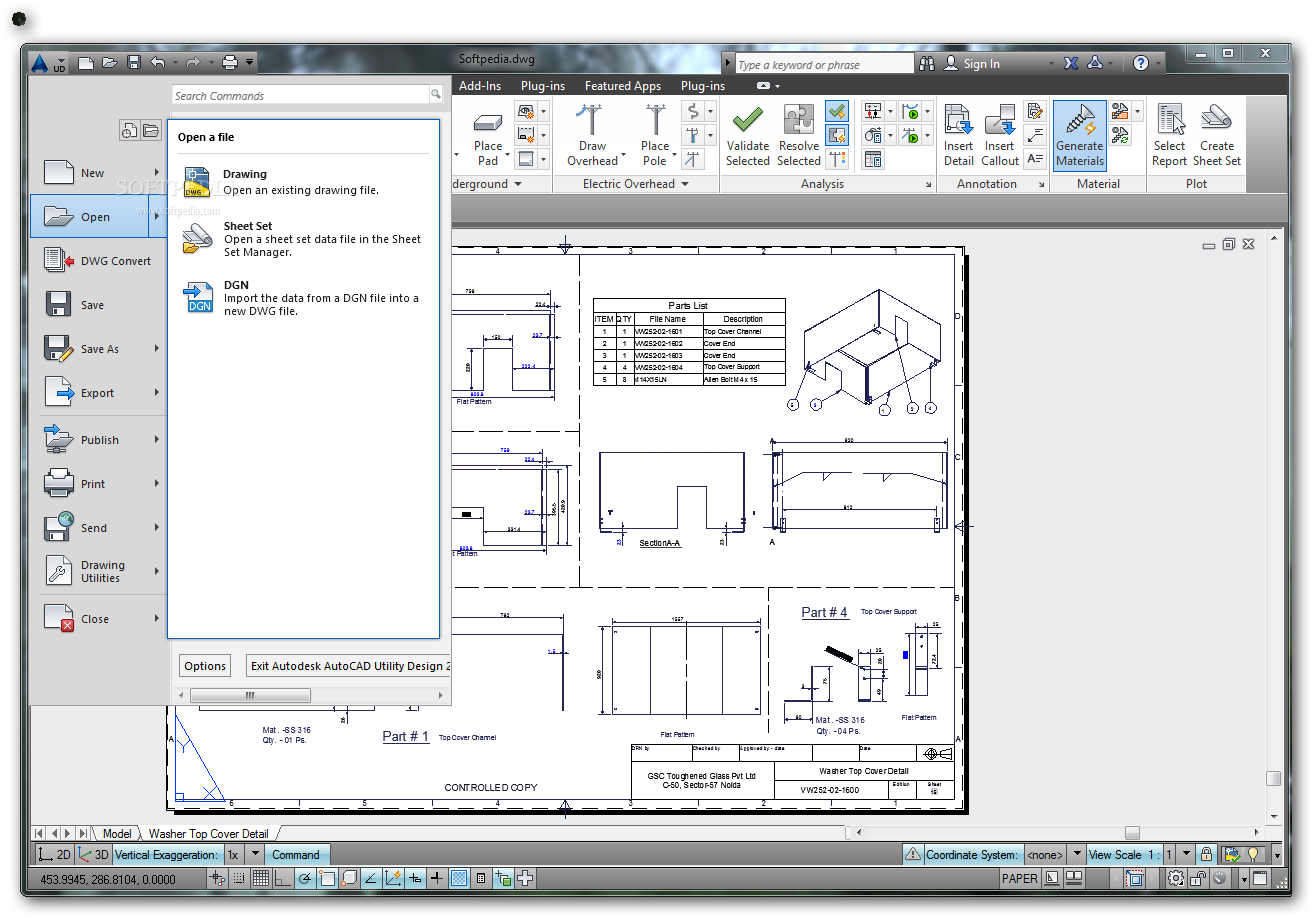Click Sign In in title bar
1312x917 pixels.
981,64
